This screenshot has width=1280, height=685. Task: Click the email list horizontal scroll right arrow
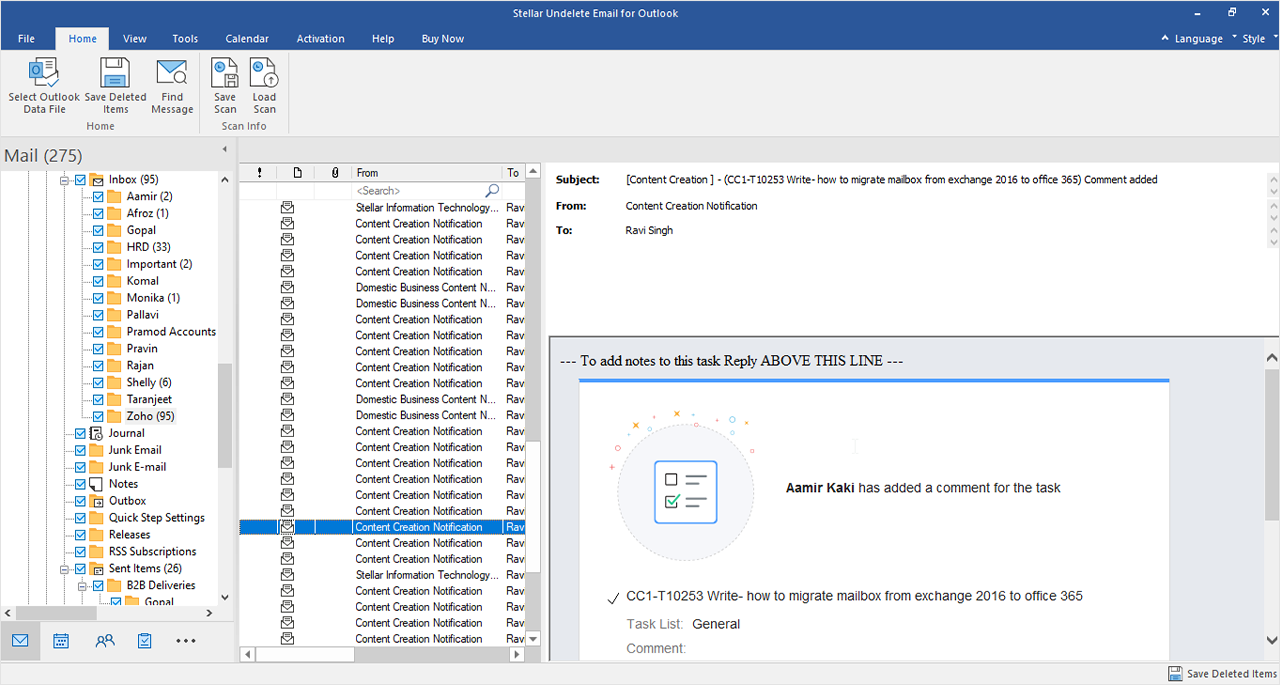pyautogui.click(x=517, y=654)
